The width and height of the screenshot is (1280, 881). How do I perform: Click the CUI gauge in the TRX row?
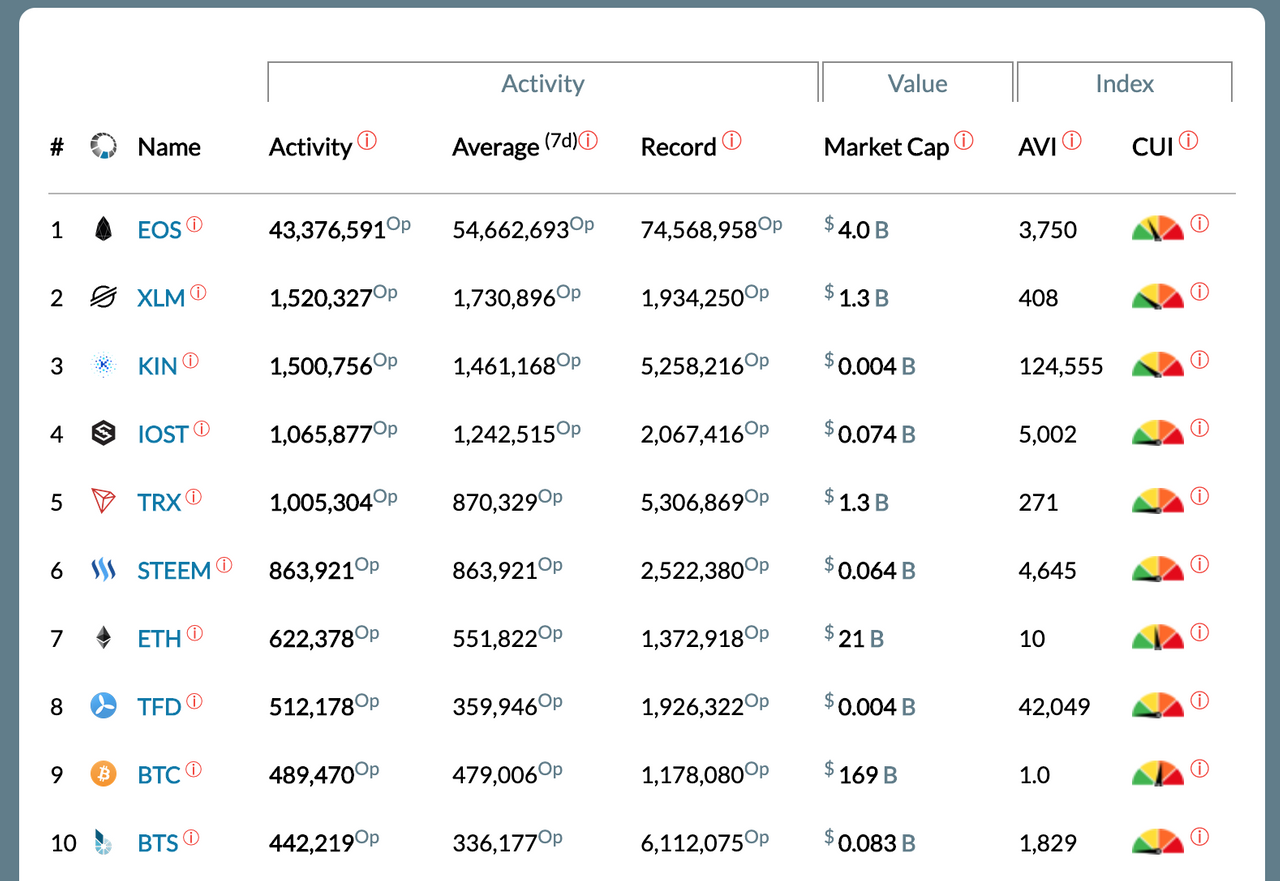click(x=1158, y=501)
